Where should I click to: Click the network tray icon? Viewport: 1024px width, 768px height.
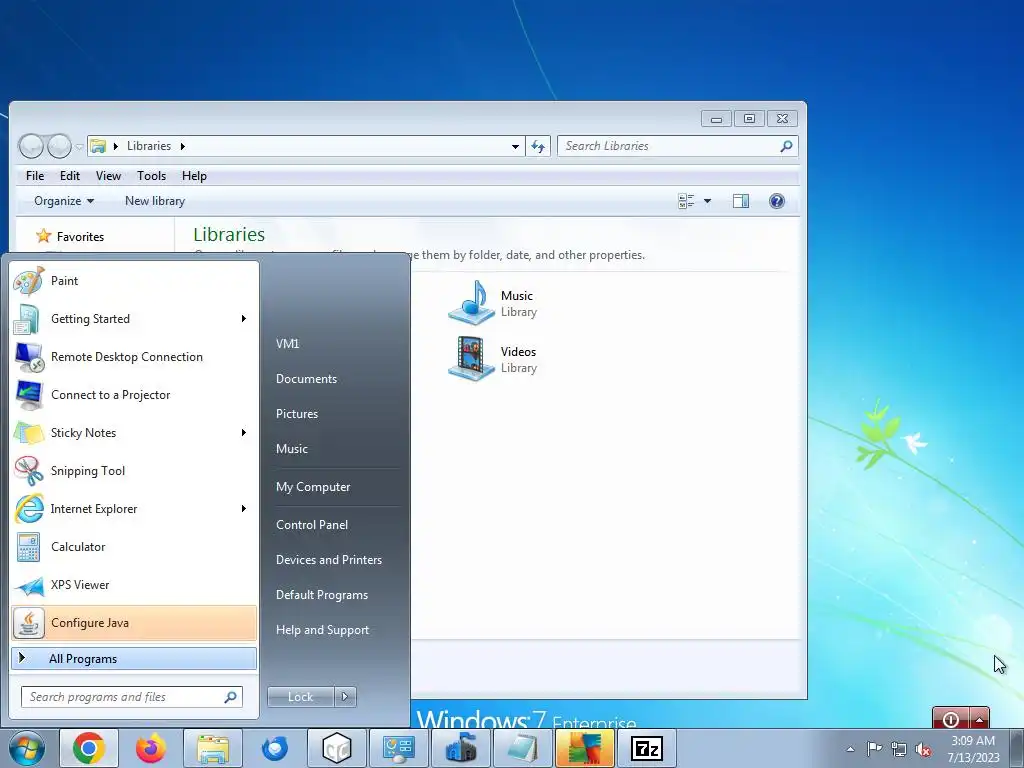click(x=899, y=749)
